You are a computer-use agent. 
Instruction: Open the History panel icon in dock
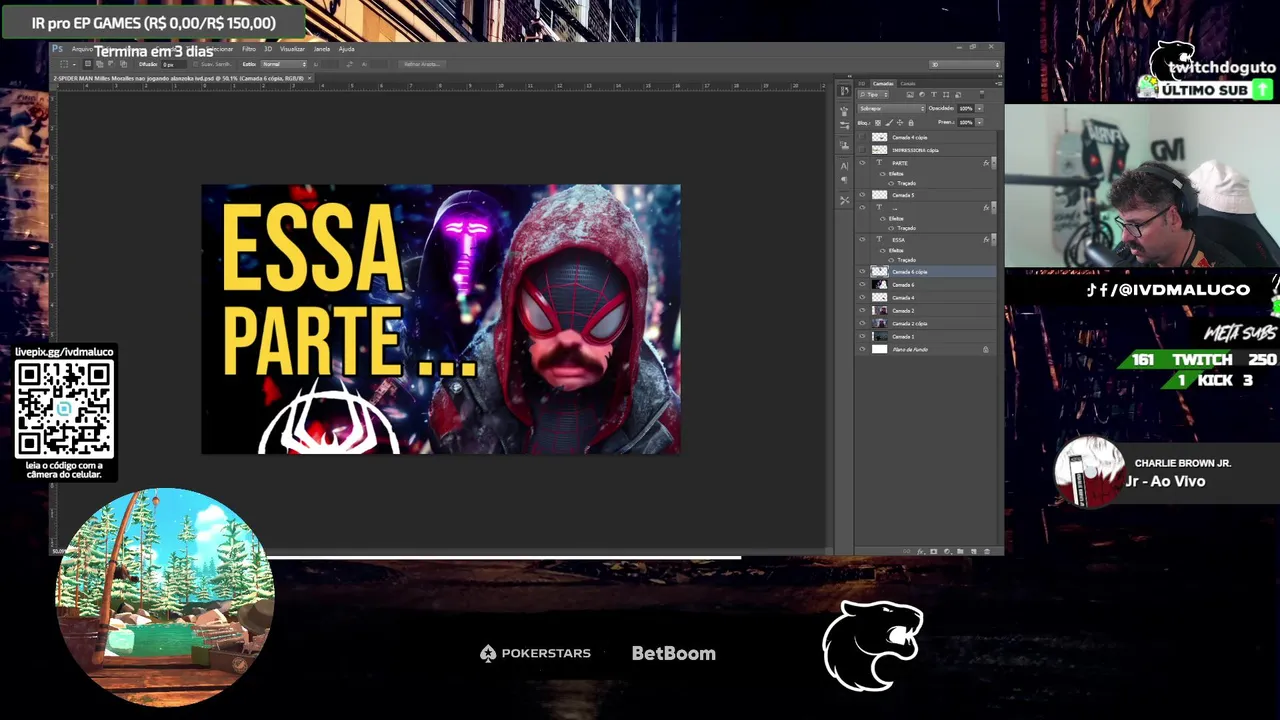(845, 90)
